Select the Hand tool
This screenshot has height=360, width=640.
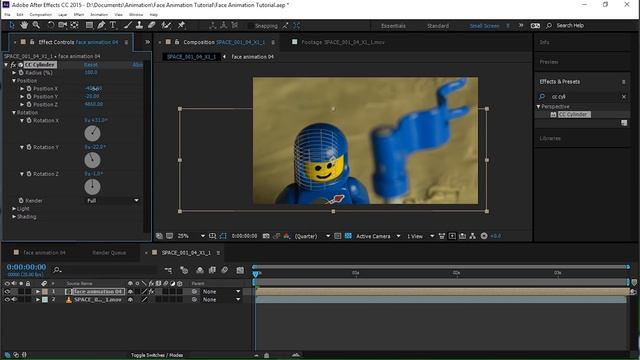(x=24, y=25)
